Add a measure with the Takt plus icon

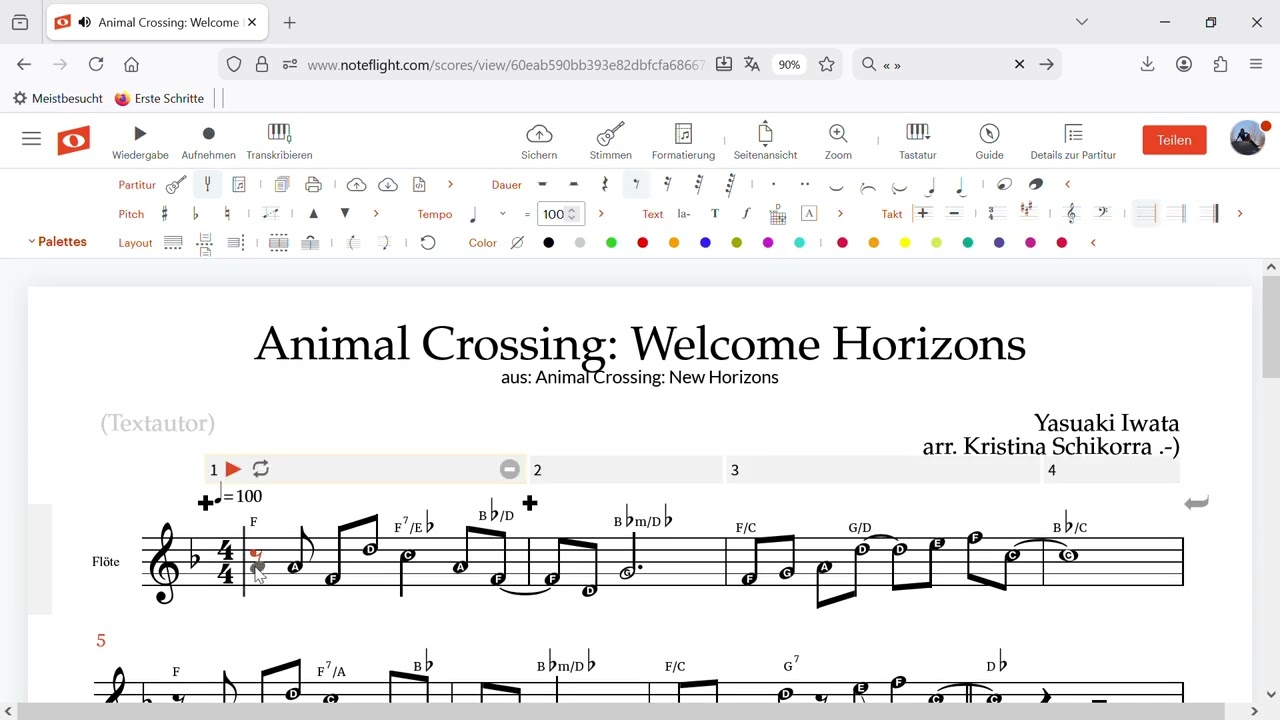tap(922, 213)
